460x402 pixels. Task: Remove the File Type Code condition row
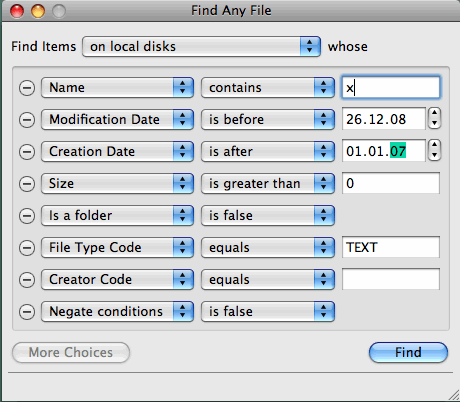point(27,248)
